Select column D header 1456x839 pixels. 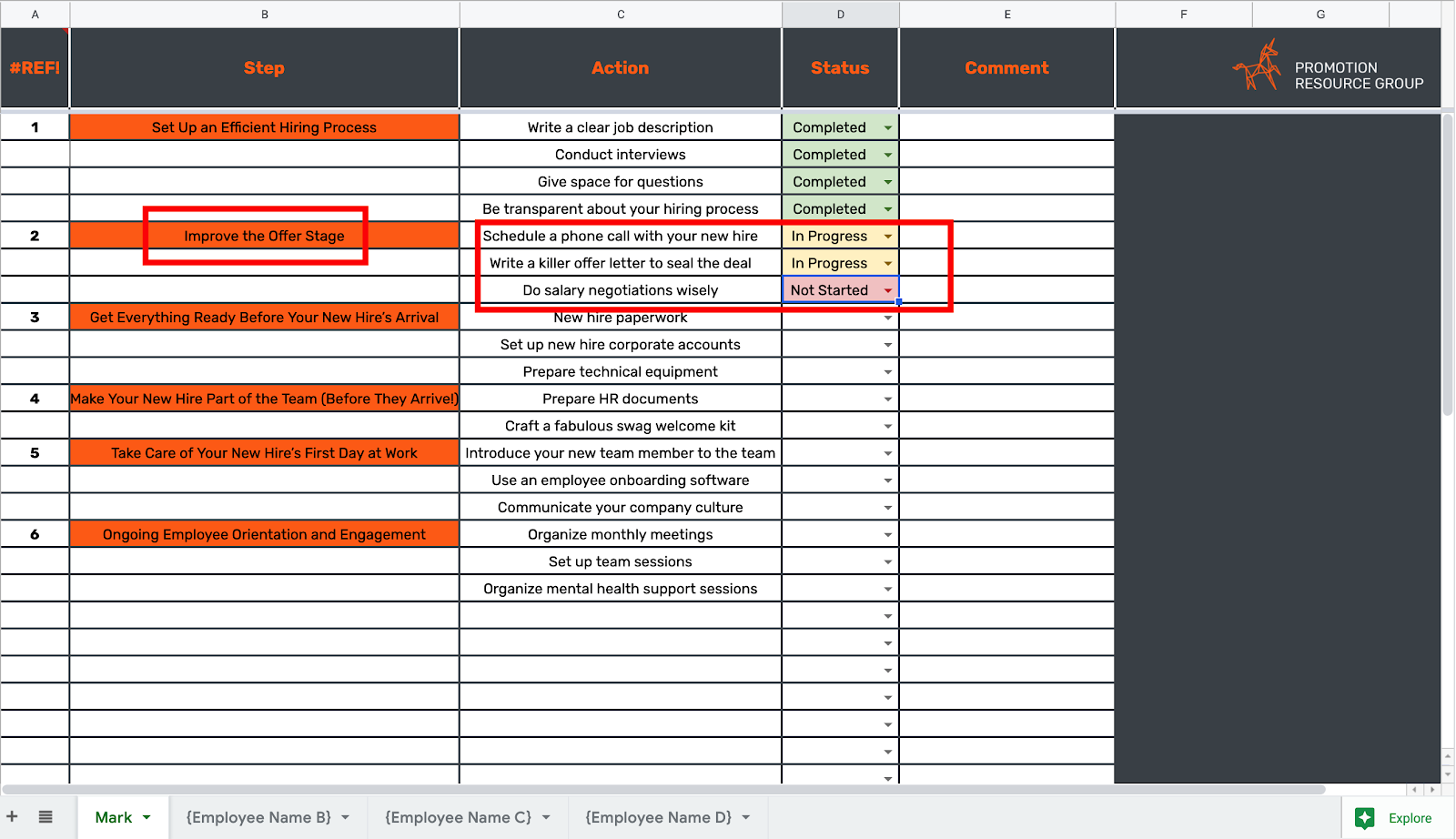click(x=841, y=15)
